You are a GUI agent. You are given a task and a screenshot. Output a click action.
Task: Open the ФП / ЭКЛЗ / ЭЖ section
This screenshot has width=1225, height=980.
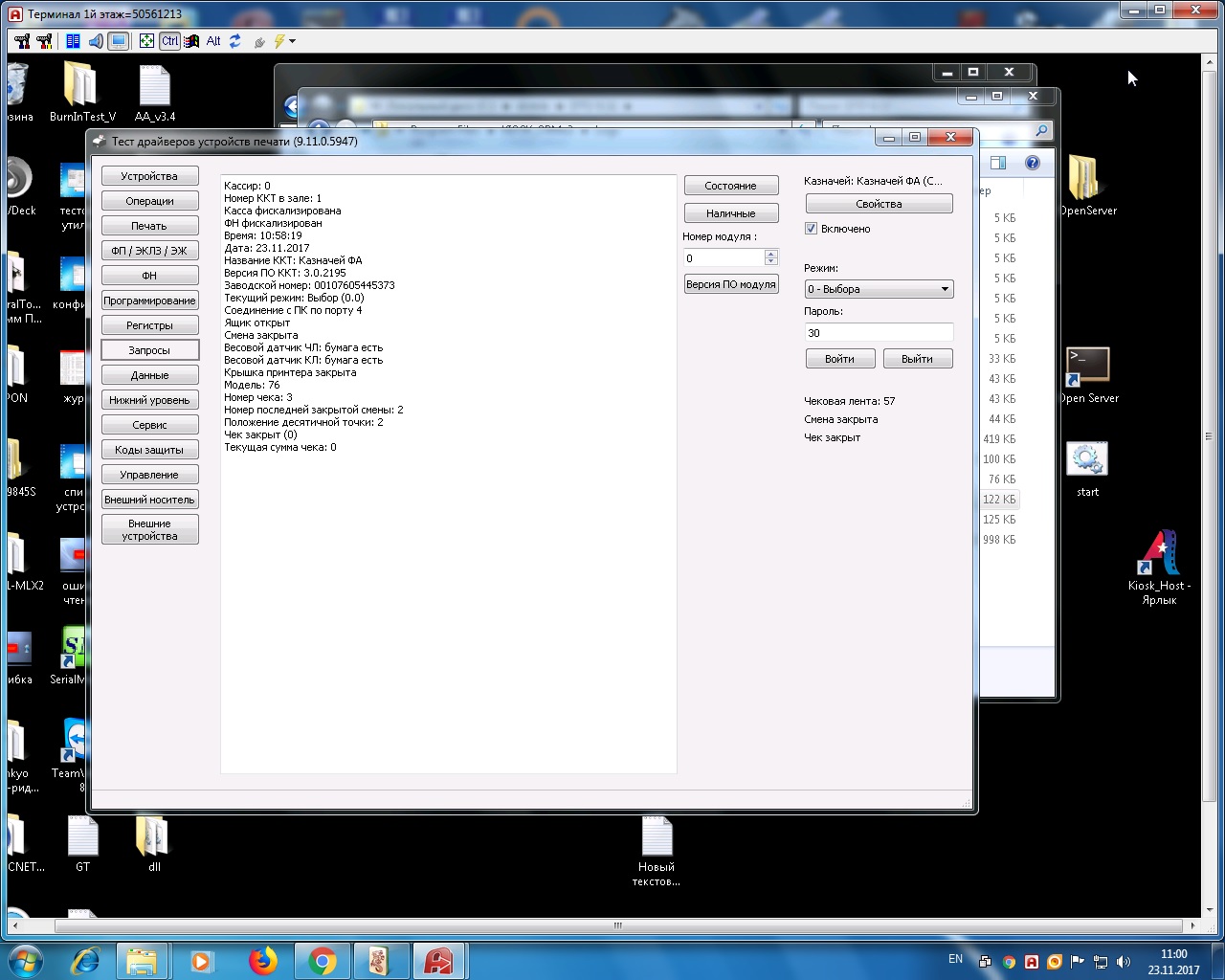(149, 251)
